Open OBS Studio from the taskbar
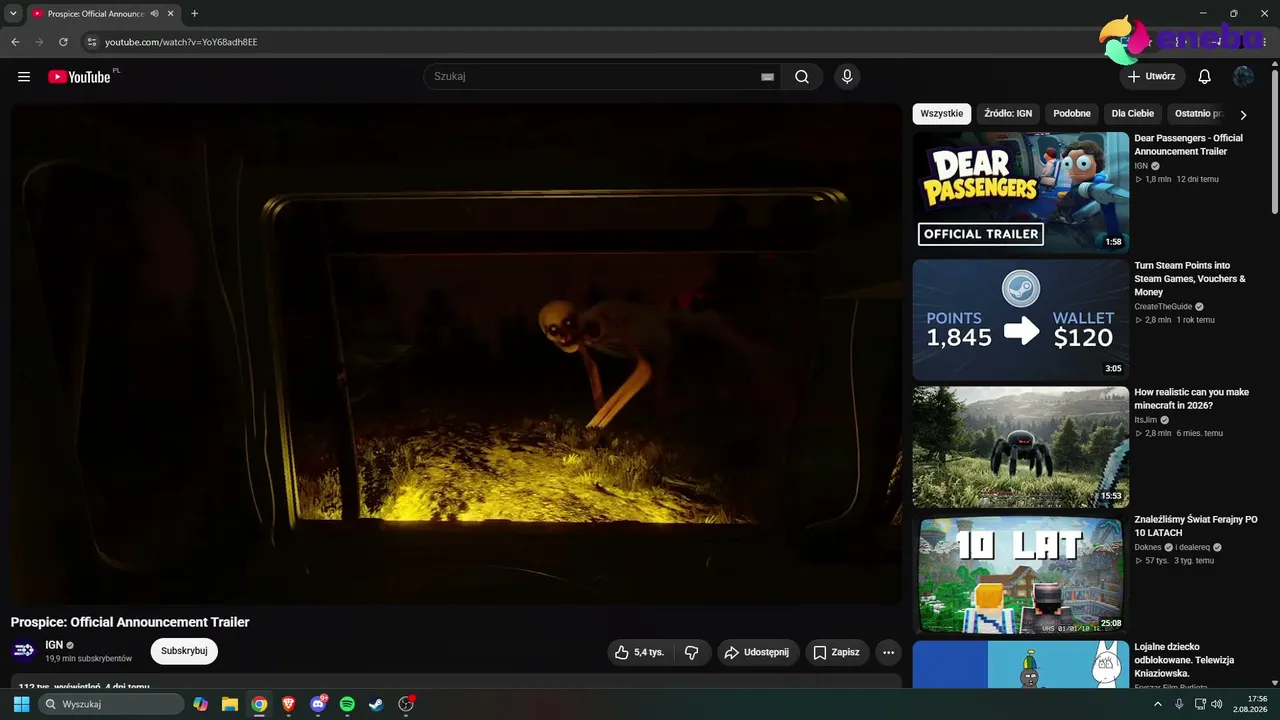 click(406, 704)
